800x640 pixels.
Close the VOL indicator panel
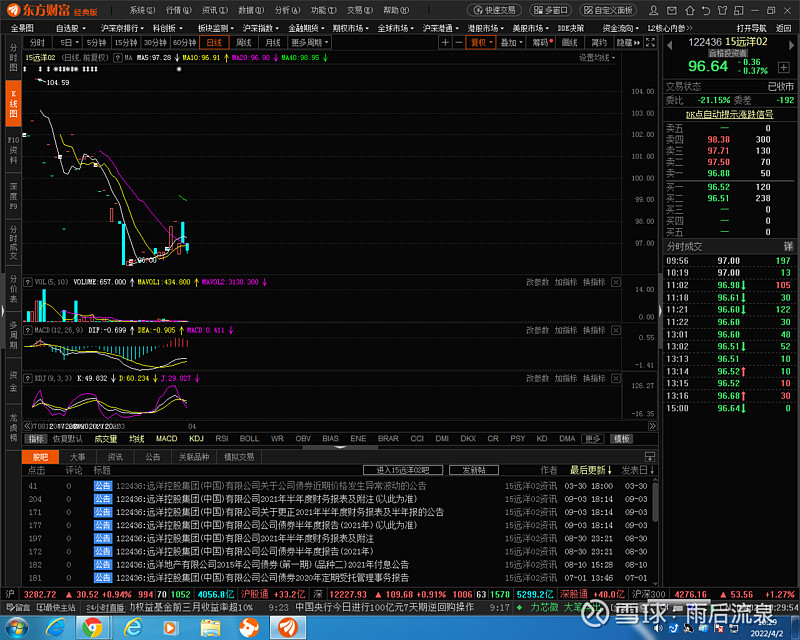click(x=616, y=282)
